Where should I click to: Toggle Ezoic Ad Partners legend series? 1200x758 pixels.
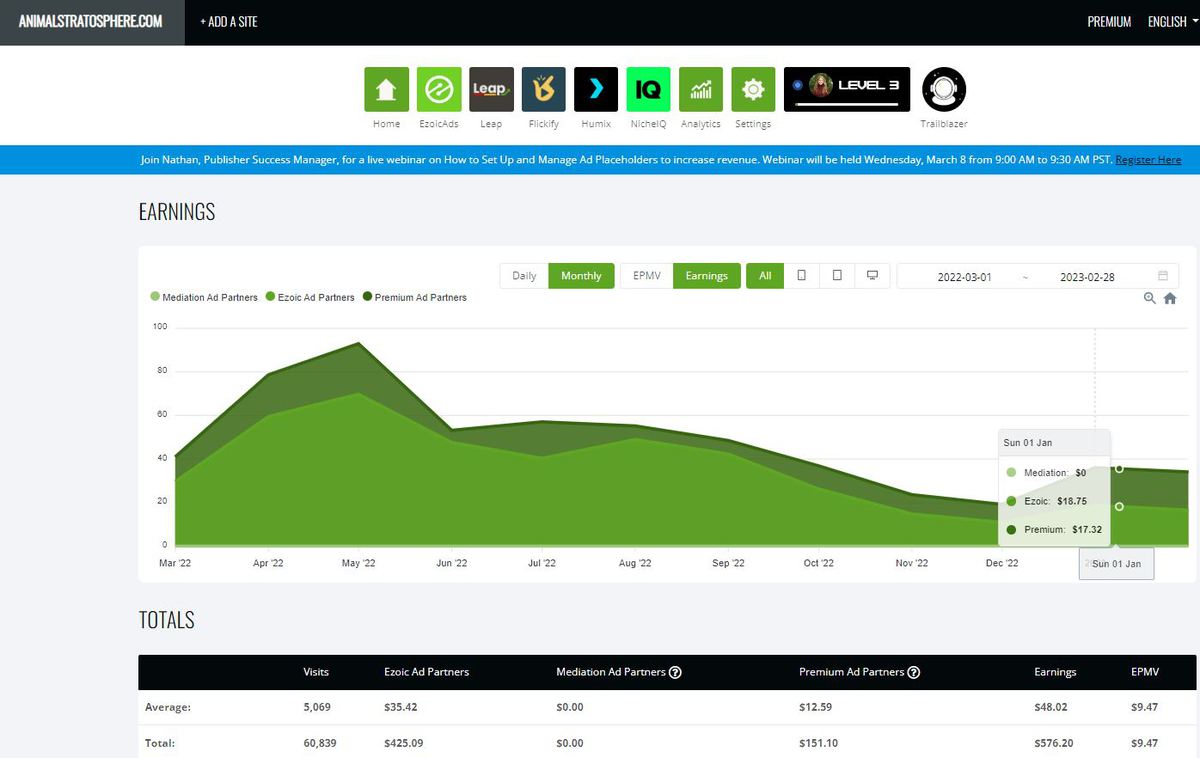pos(310,297)
